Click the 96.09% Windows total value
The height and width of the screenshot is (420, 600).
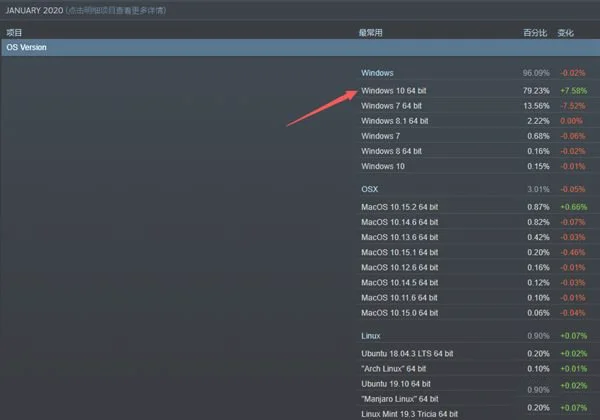point(536,73)
